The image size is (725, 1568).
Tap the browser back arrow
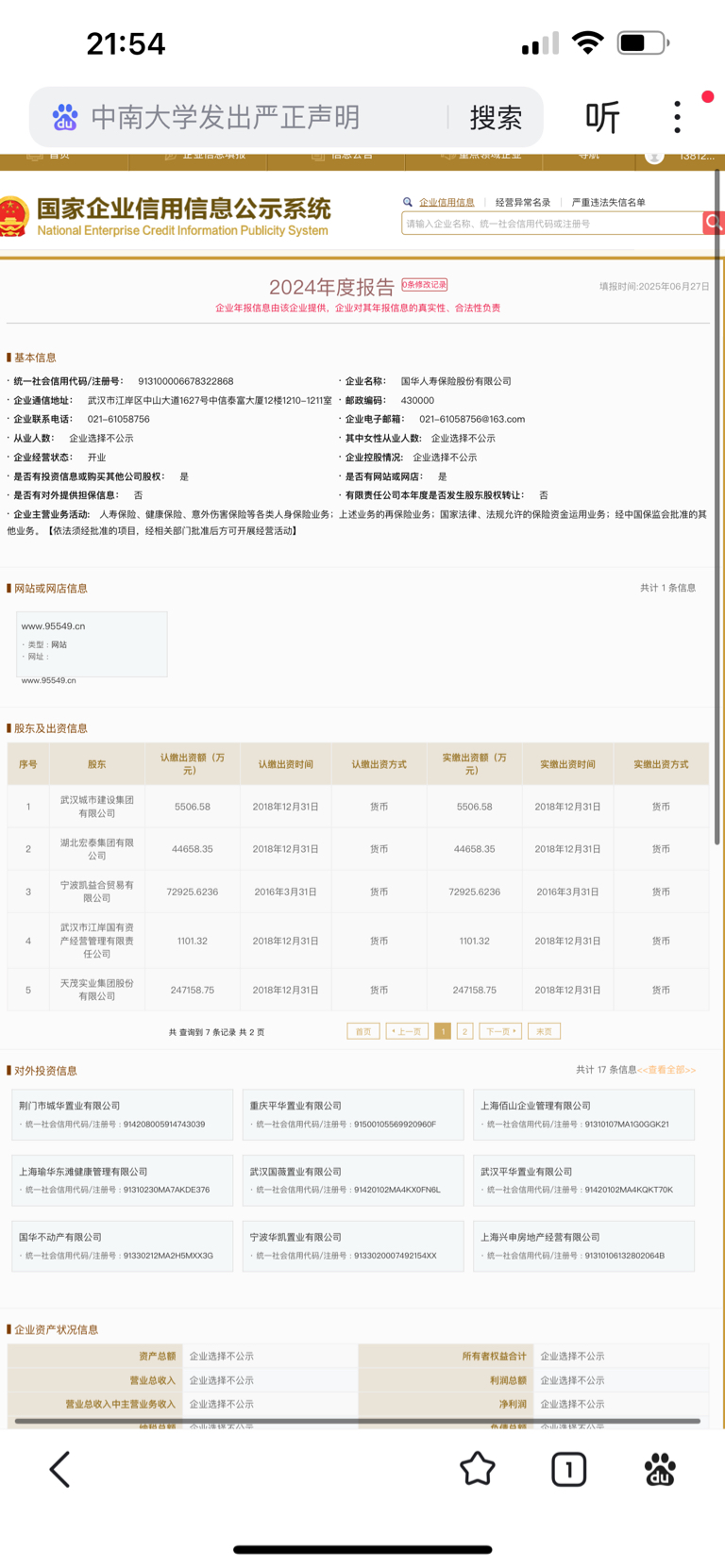tap(60, 1469)
